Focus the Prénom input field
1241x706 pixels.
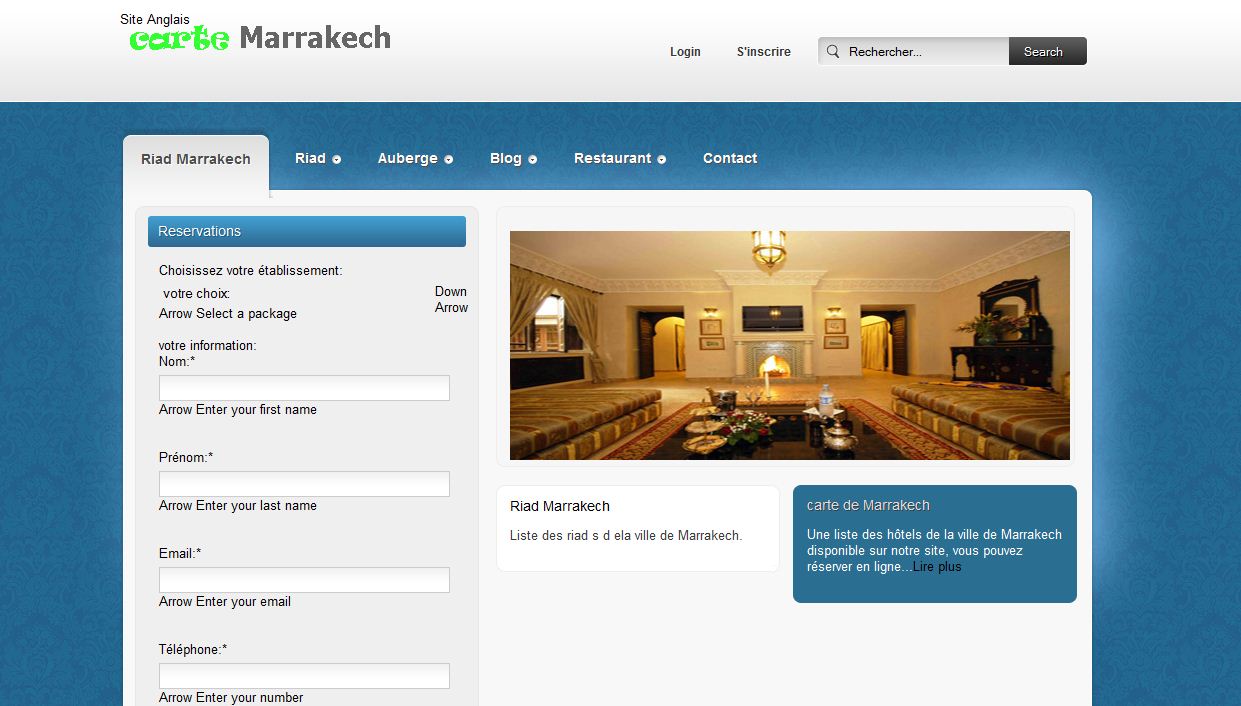click(x=304, y=484)
